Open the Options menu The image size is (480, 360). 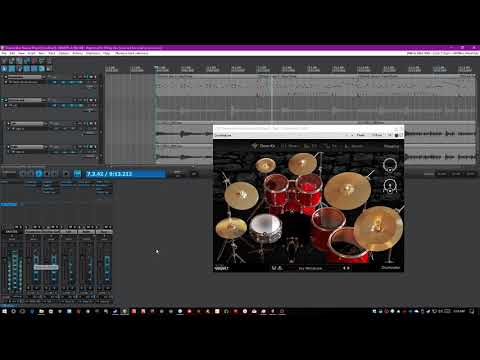pyautogui.click(x=64, y=53)
